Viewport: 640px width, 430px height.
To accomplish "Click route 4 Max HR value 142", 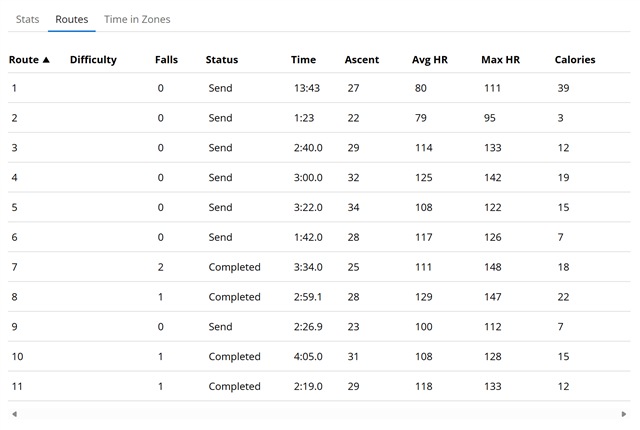I will pyautogui.click(x=491, y=178).
